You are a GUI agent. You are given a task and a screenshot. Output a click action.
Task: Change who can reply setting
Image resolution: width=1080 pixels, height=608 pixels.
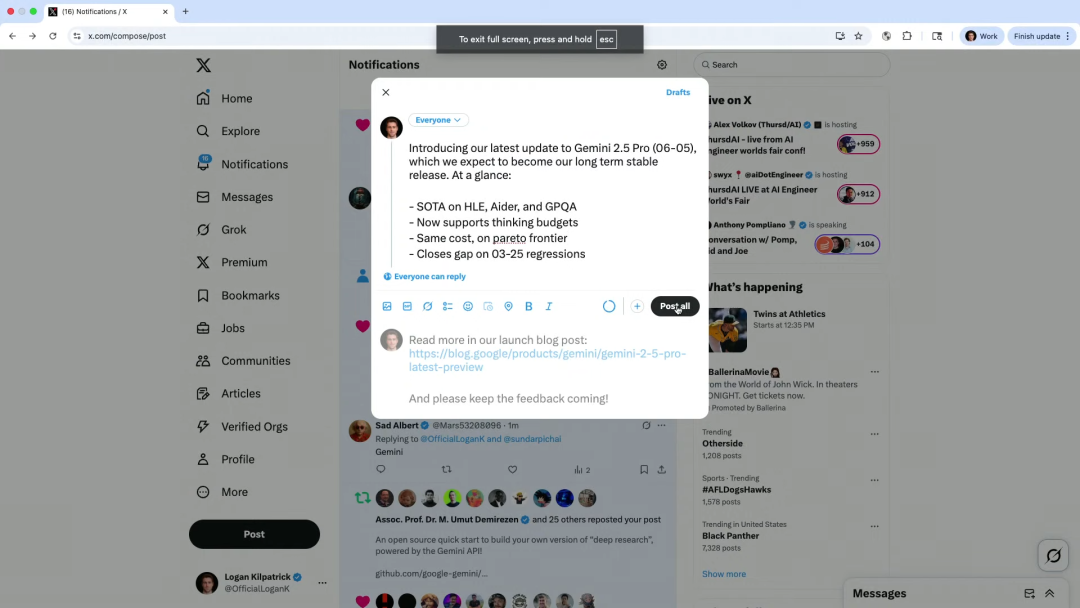[x=424, y=276]
